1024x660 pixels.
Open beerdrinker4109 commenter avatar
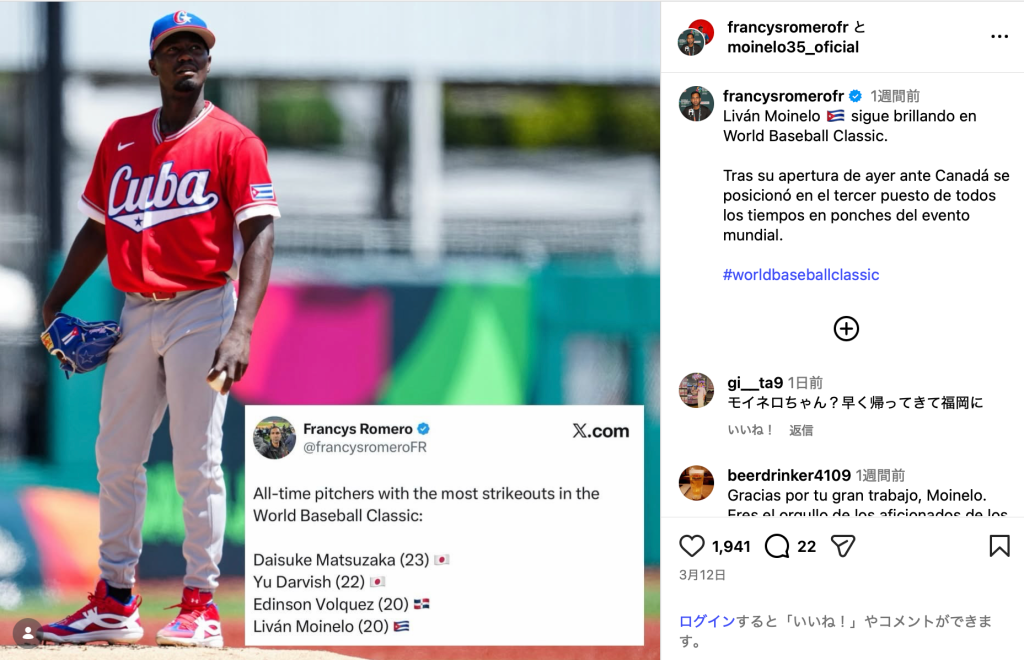(x=696, y=483)
